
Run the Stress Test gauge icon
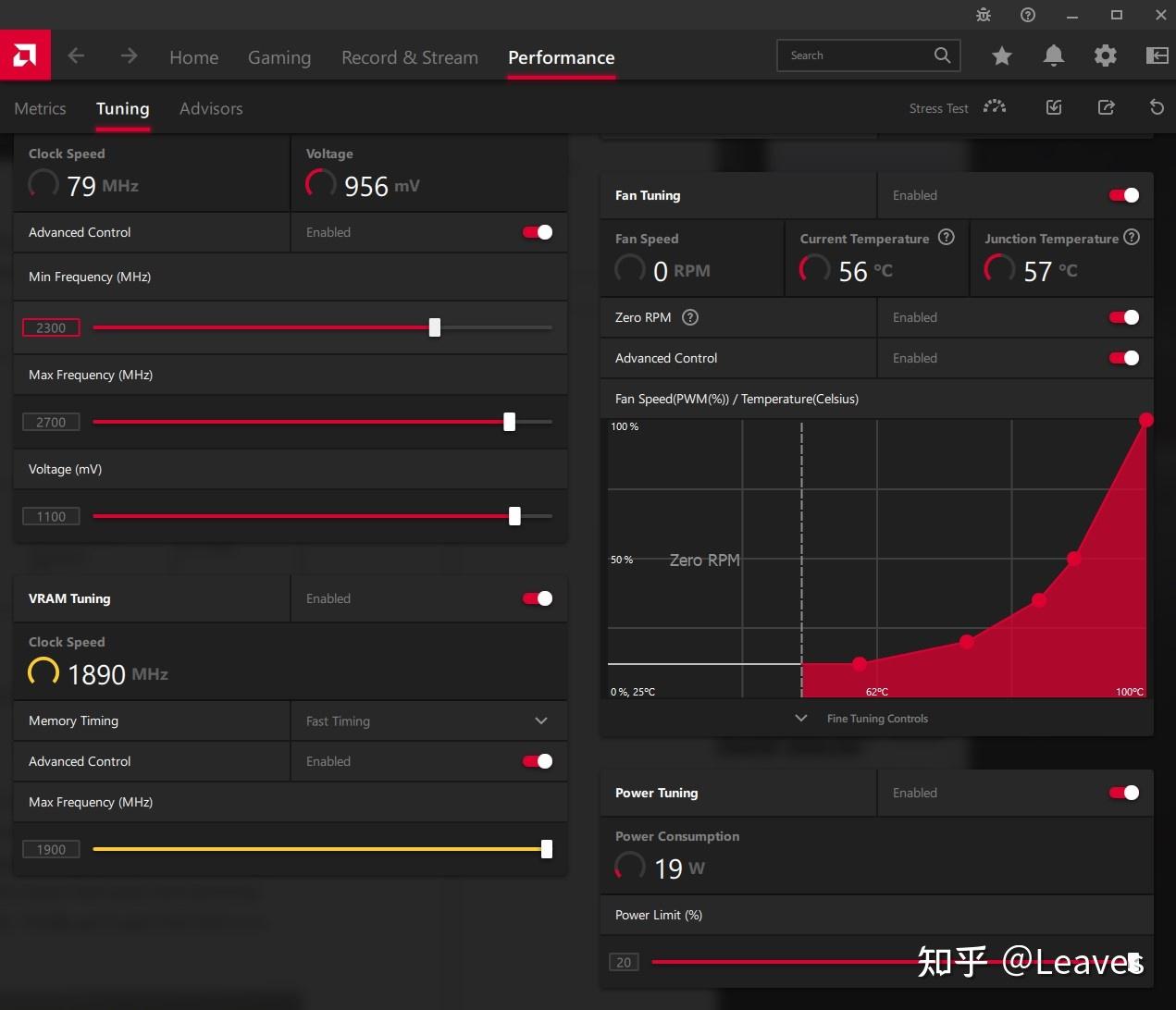[995, 107]
